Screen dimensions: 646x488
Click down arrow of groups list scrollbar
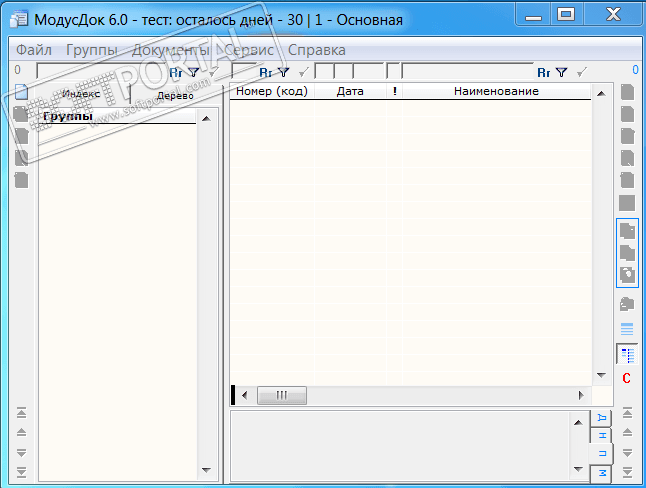click(x=206, y=470)
